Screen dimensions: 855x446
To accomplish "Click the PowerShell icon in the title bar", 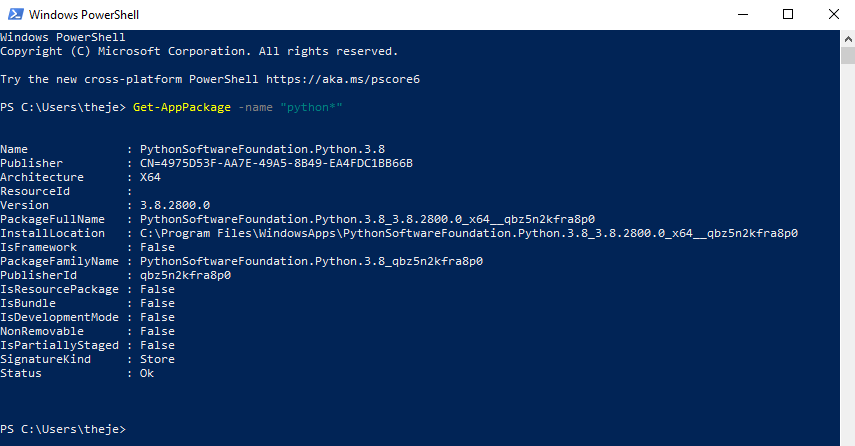I will point(15,14).
